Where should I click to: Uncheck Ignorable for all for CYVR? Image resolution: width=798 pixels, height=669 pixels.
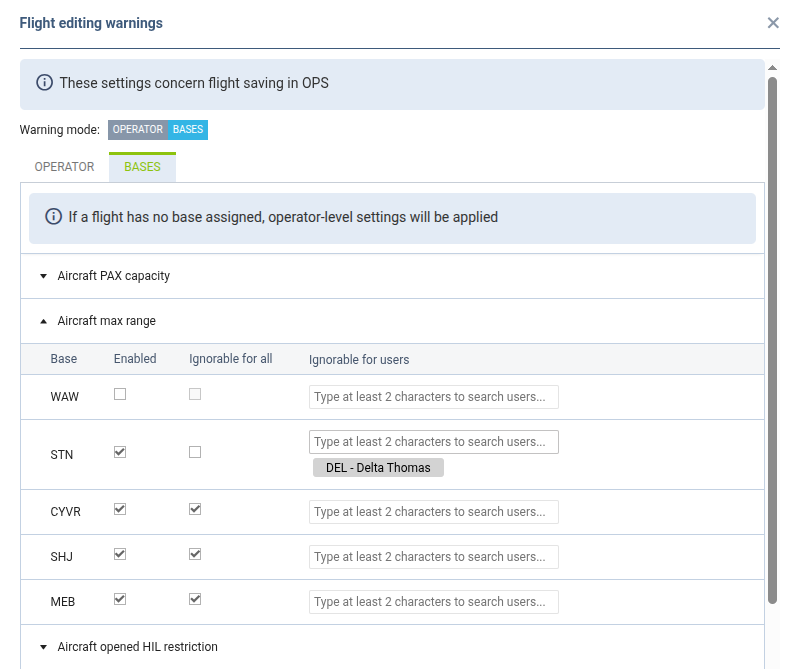pos(195,509)
